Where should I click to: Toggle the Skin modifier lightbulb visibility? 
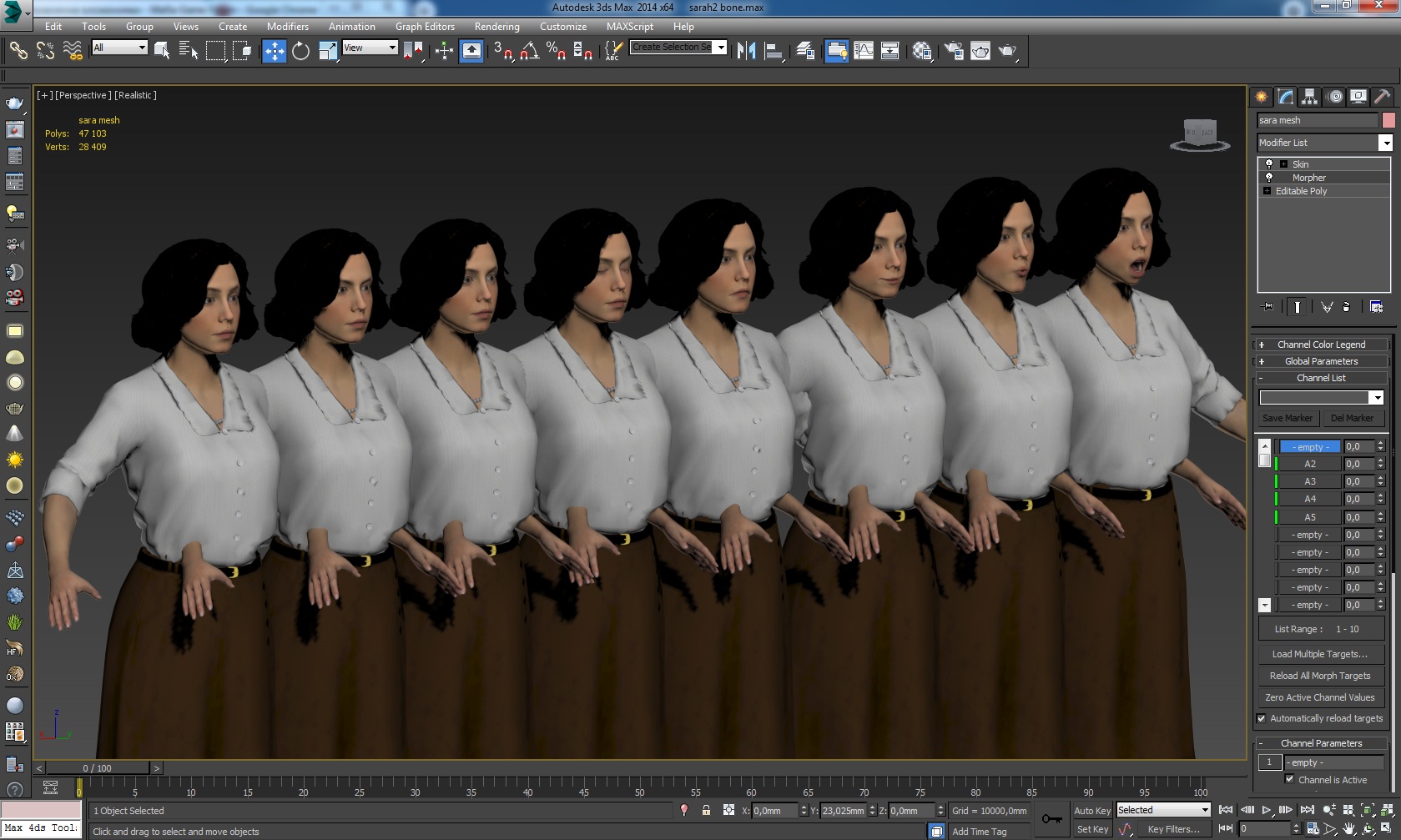click(x=1269, y=164)
